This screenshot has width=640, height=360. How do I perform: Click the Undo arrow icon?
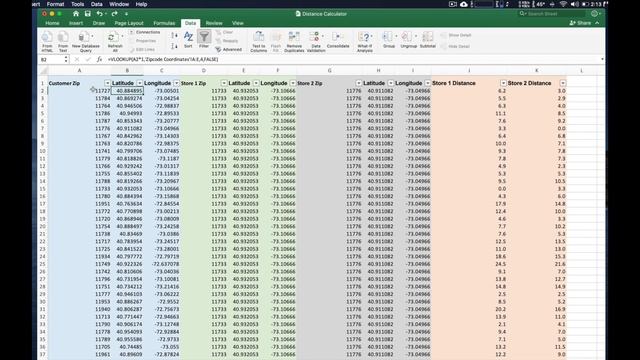pyautogui.click(x=99, y=13)
